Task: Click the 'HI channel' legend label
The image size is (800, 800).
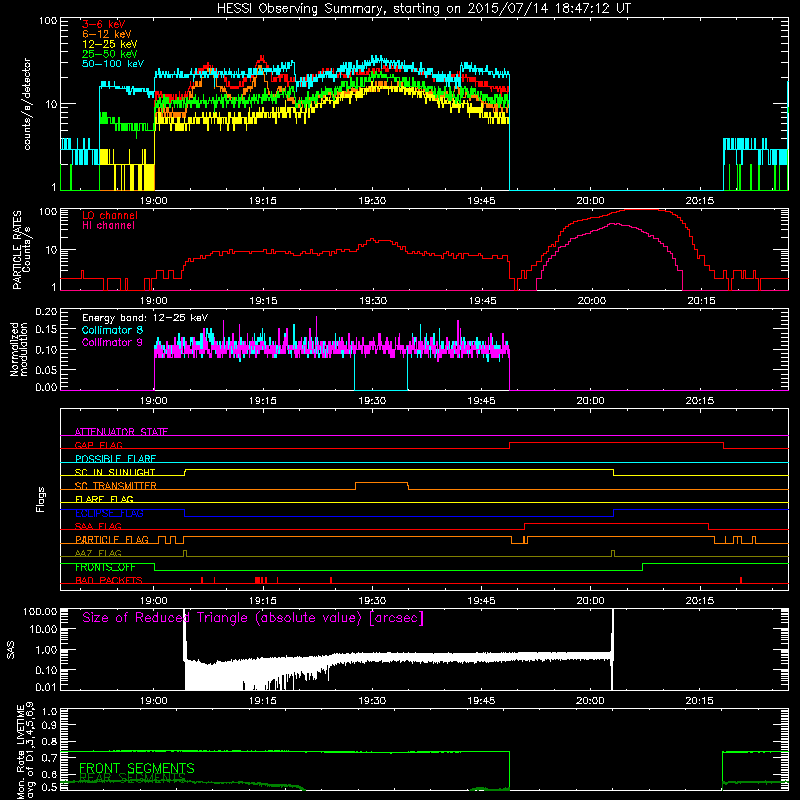Action: [x=109, y=226]
